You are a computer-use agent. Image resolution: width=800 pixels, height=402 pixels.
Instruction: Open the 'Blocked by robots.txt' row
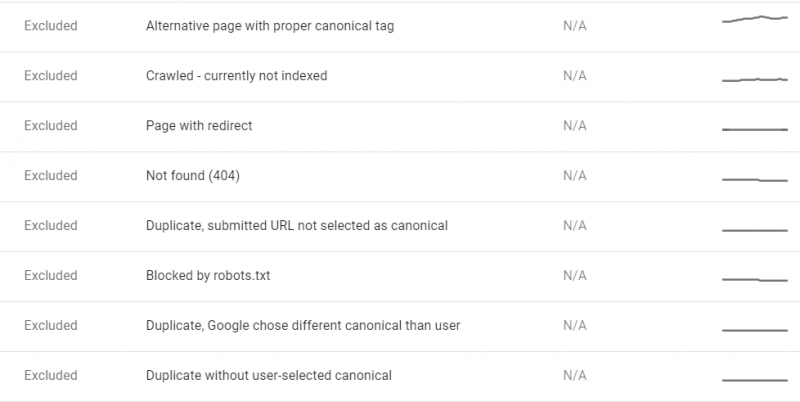pos(400,277)
